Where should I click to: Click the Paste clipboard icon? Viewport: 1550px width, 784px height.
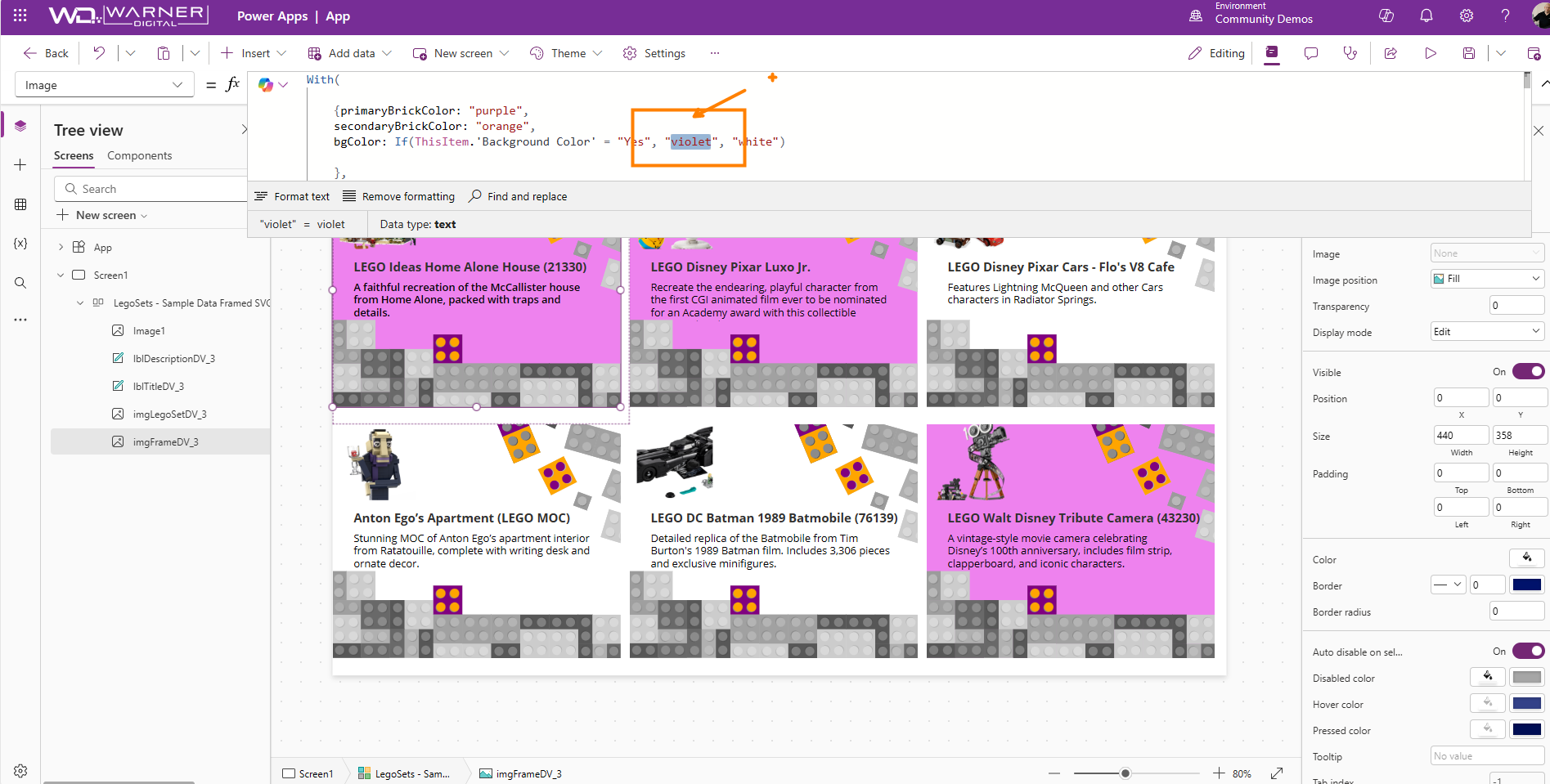[164, 53]
